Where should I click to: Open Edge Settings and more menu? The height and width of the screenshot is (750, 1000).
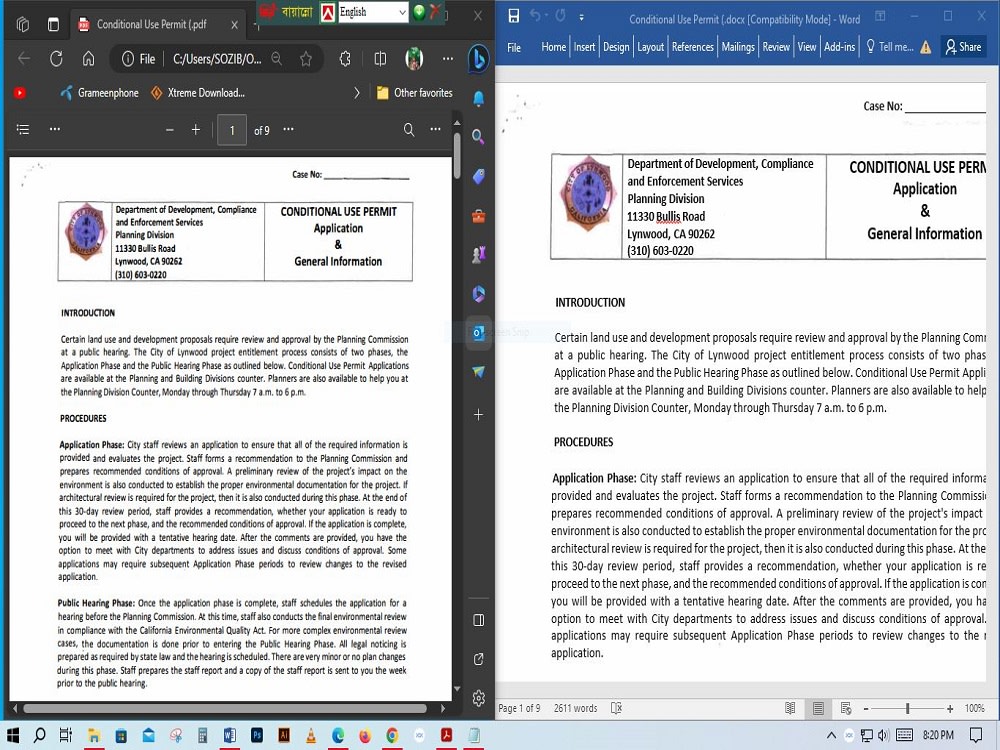[448, 59]
